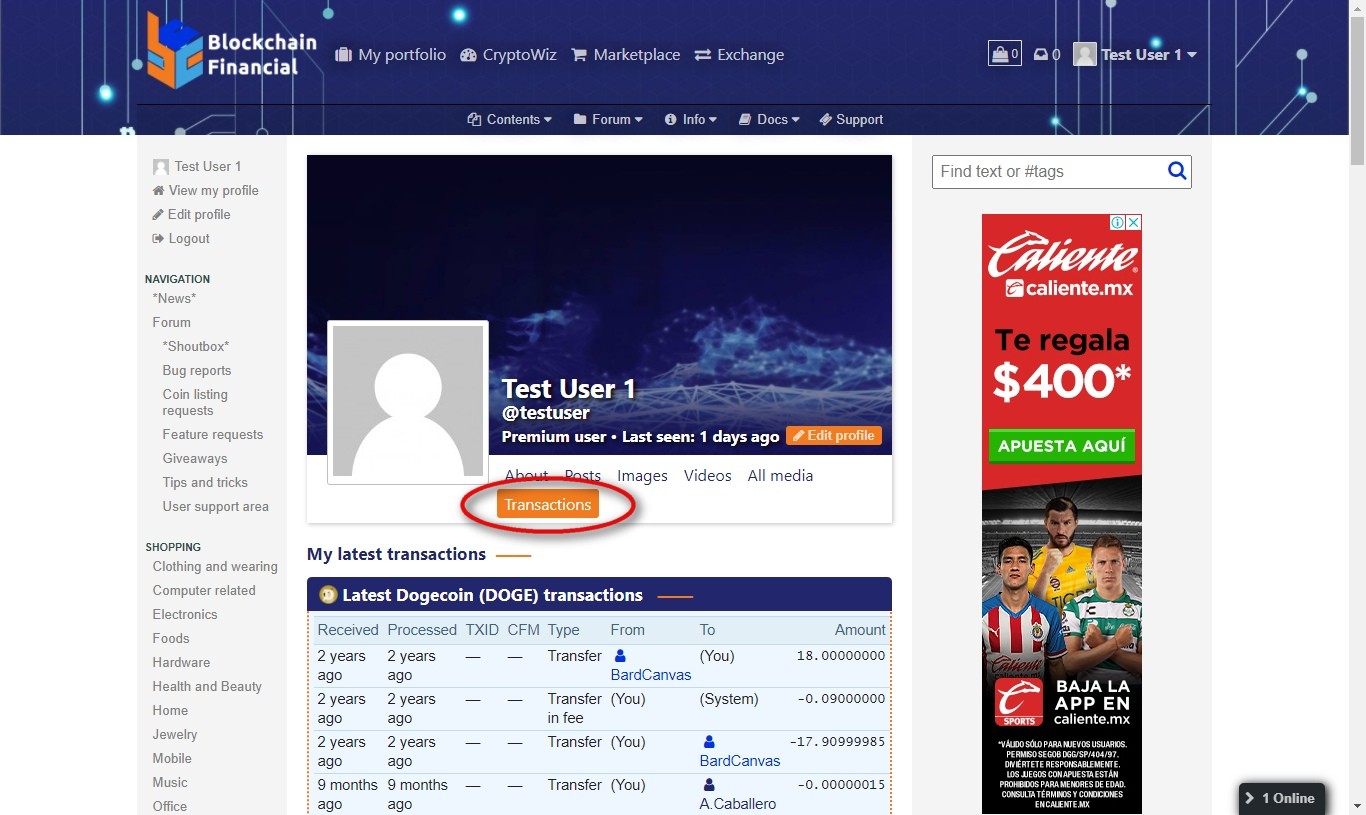Click the ad info icon

tap(1118, 223)
